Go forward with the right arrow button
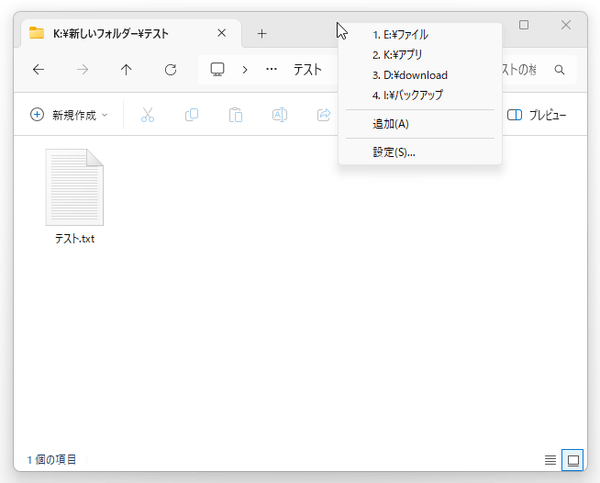600x483 pixels. click(82, 70)
